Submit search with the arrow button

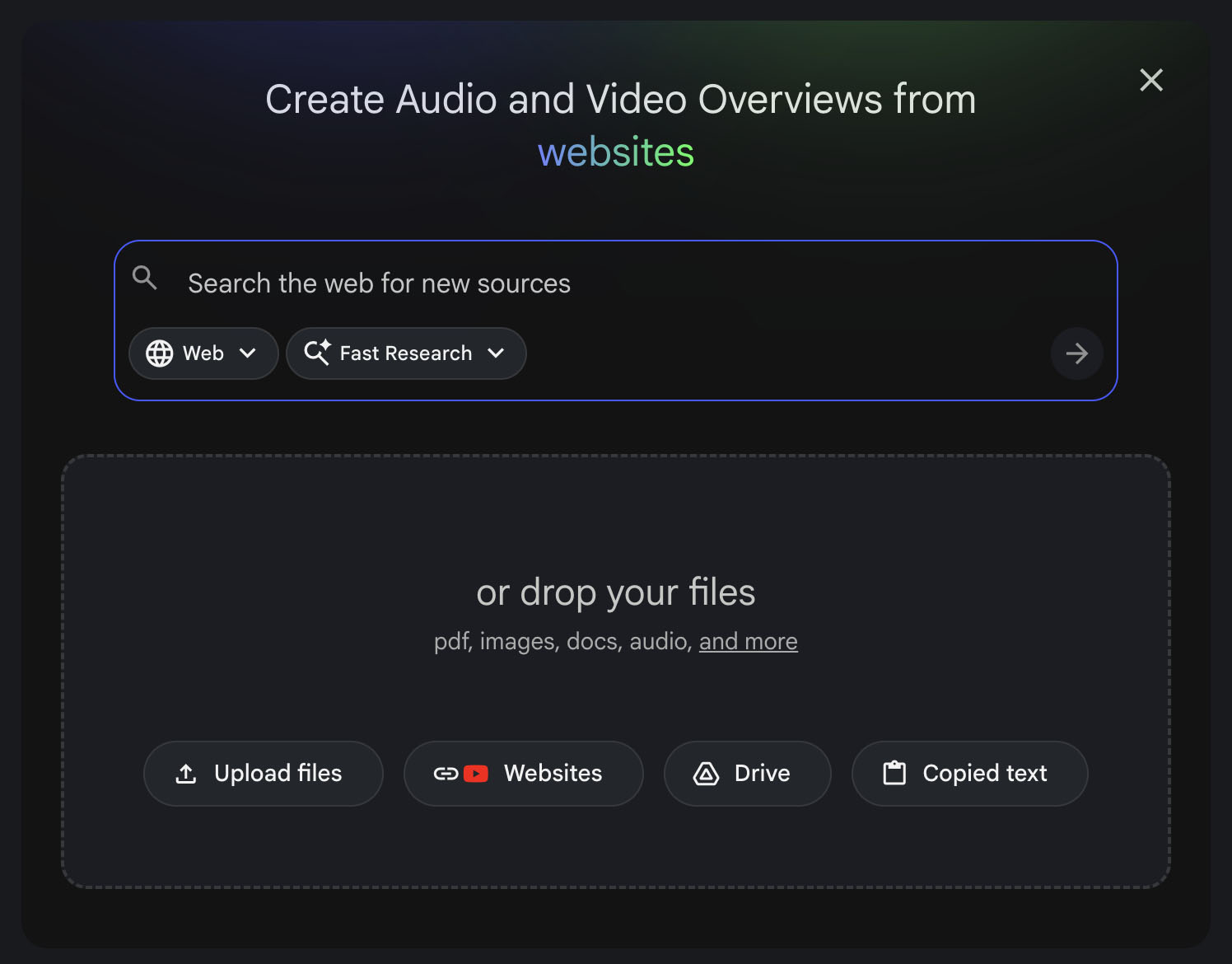(1076, 353)
